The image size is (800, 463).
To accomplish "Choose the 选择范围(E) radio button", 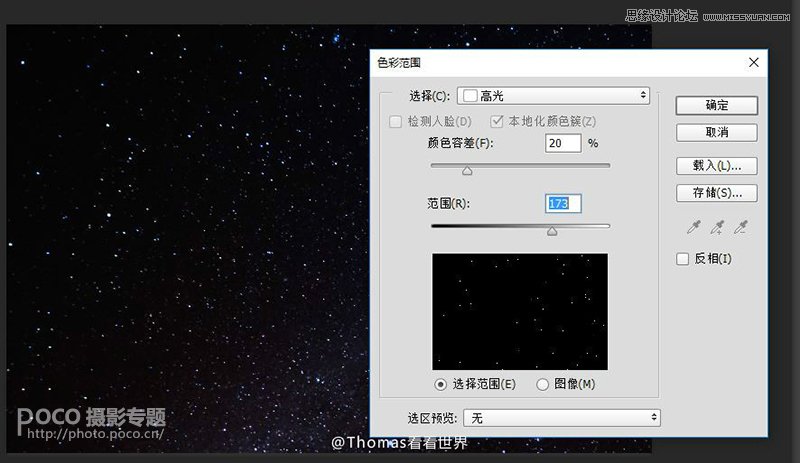I will click(x=440, y=384).
